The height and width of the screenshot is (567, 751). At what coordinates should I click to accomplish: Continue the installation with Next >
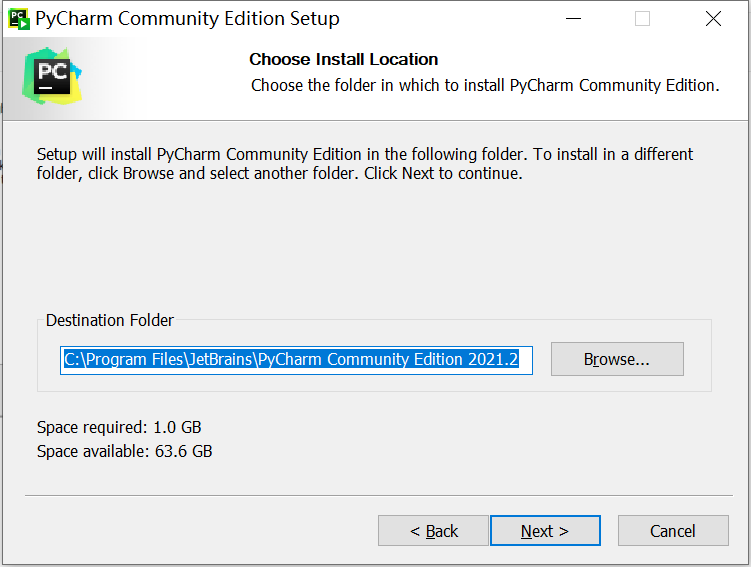(545, 531)
